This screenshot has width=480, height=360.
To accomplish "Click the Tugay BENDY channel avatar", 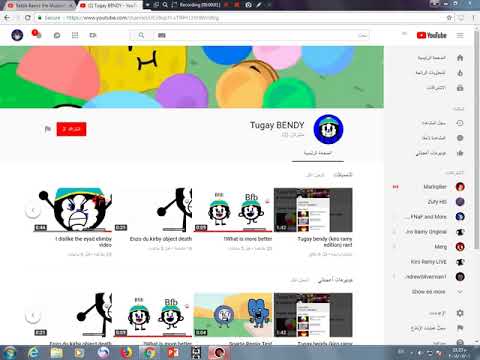I will coord(328,129).
